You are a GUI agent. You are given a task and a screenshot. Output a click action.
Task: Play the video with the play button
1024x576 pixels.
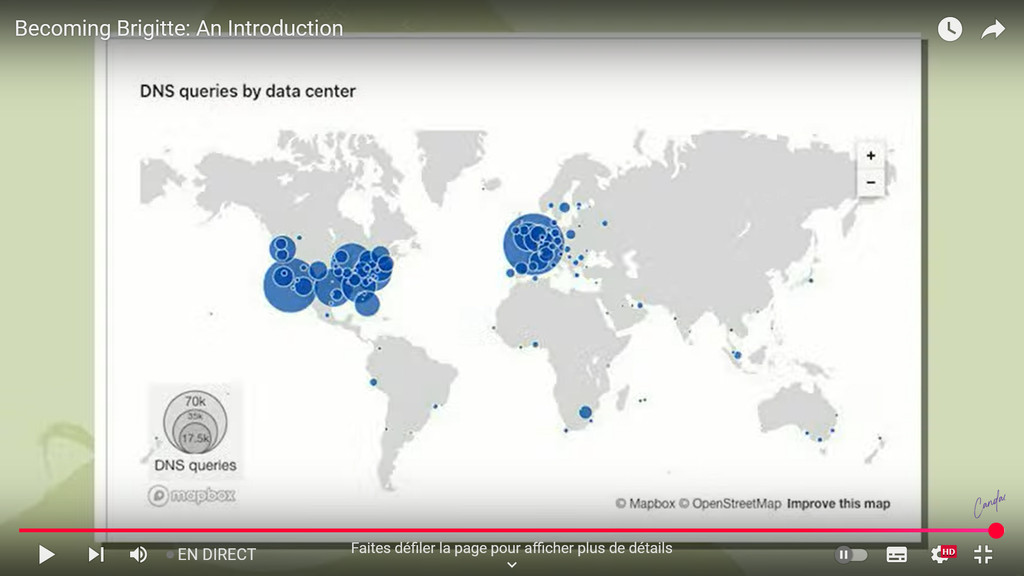(x=46, y=554)
